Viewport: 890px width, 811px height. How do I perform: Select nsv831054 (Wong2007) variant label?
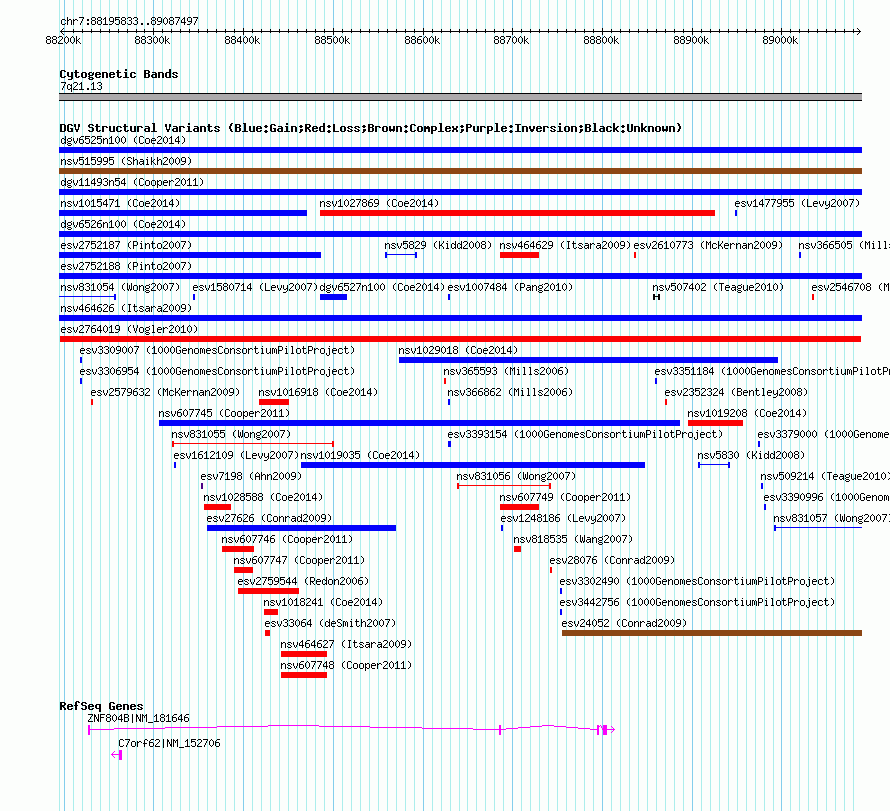click(x=120, y=287)
